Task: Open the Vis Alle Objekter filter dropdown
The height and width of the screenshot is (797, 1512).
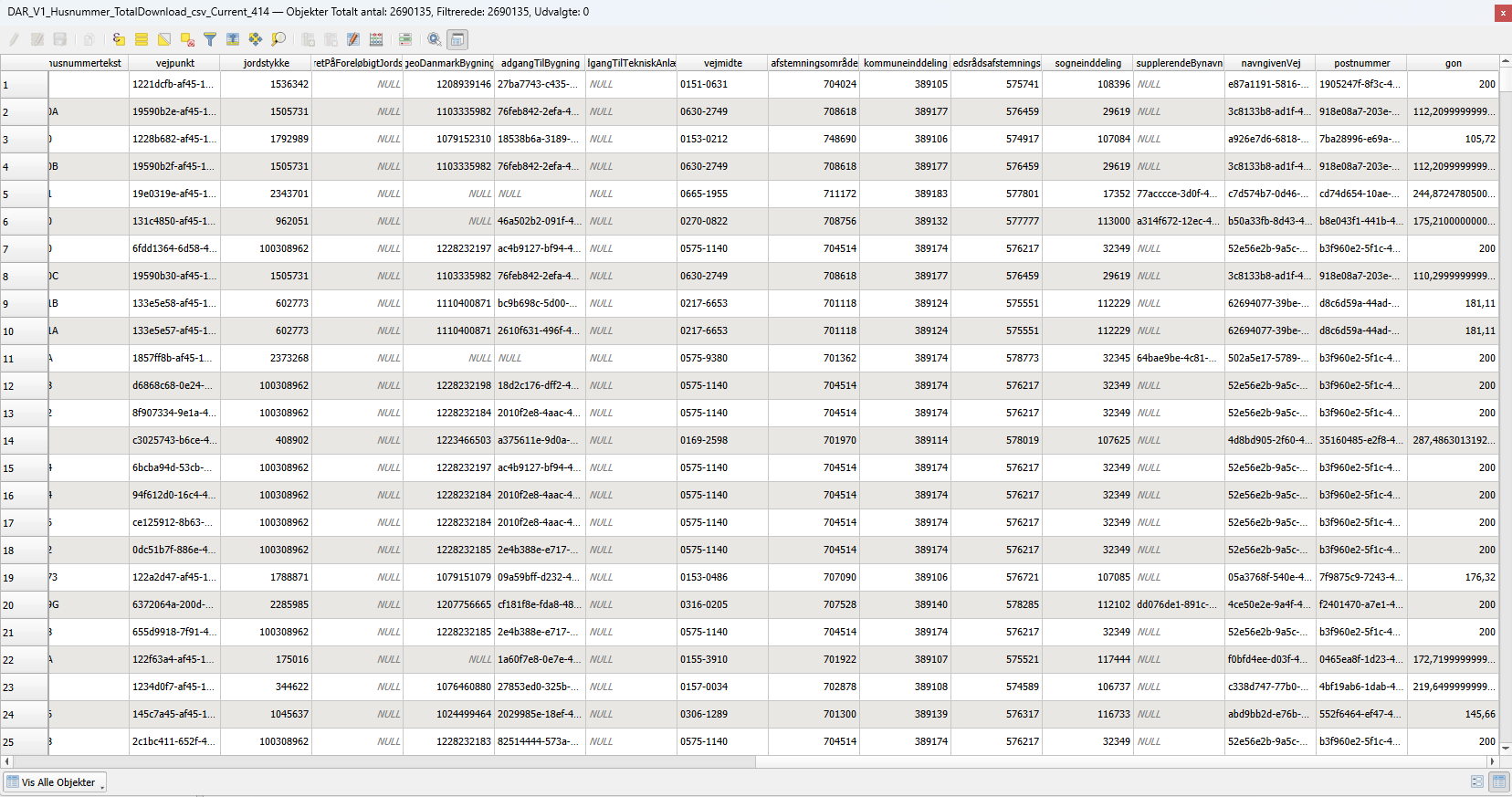Action: [x=56, y=782]
